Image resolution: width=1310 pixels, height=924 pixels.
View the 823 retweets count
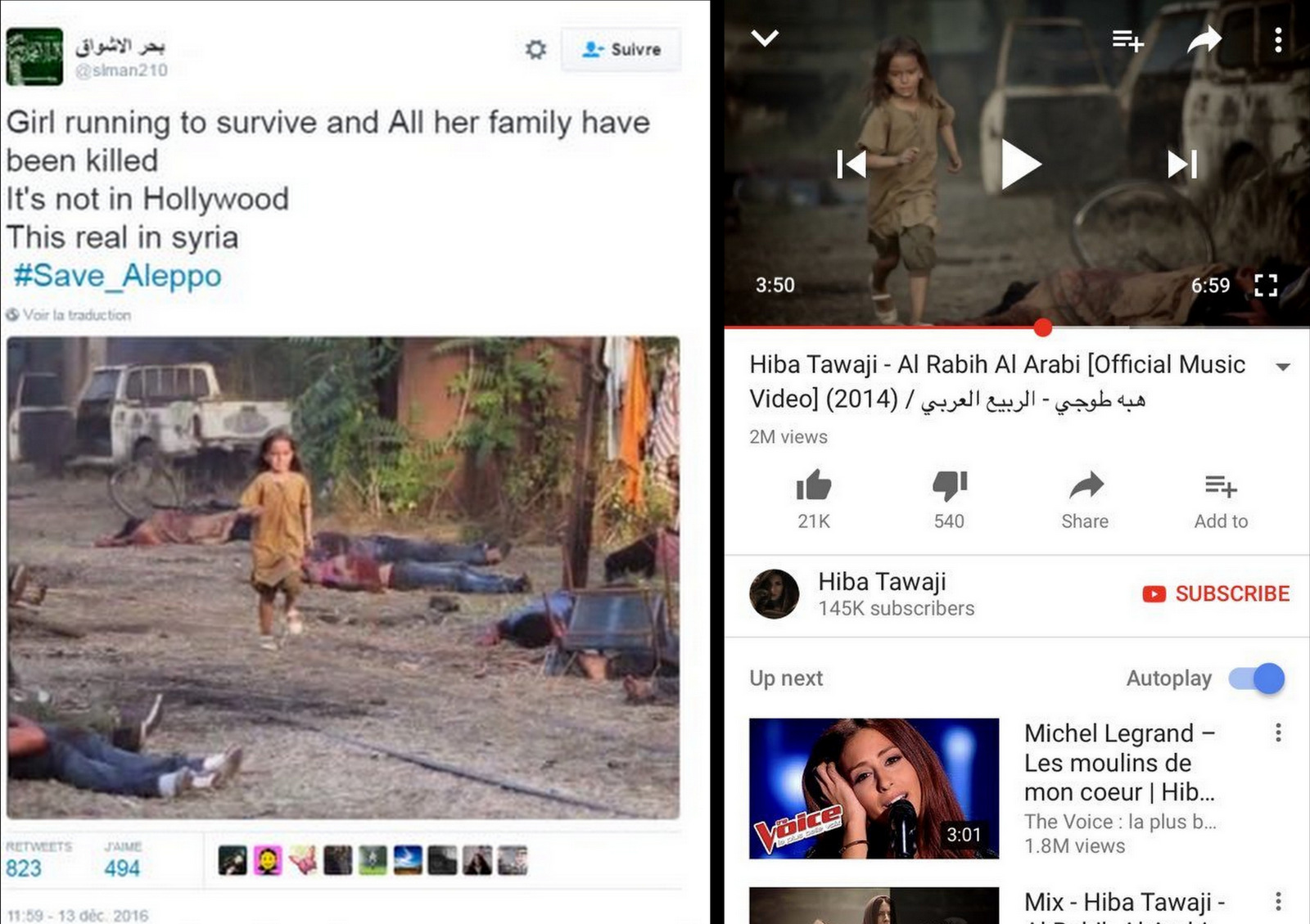click(x=24, y=868)
